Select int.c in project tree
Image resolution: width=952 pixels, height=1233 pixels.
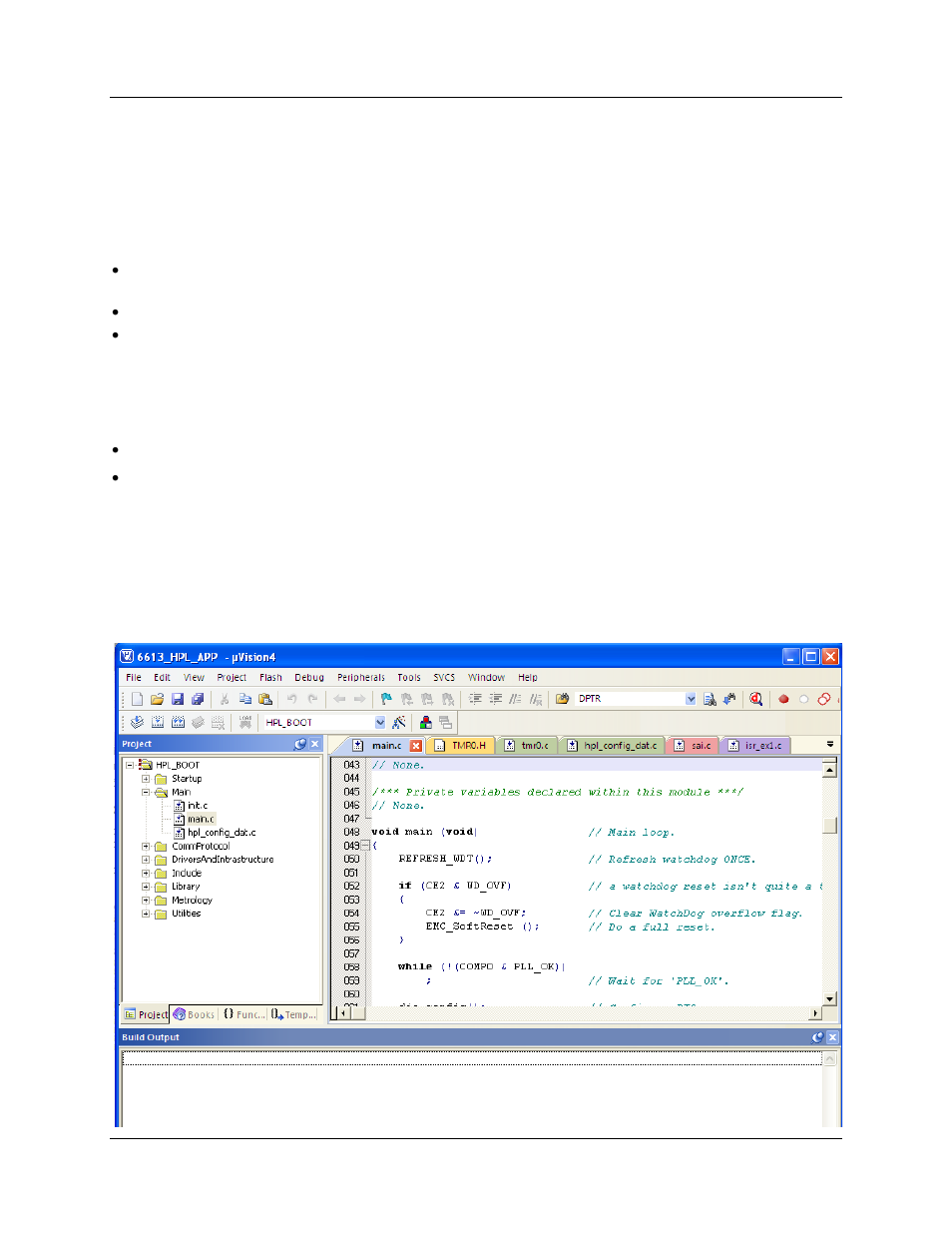point(192,806)
